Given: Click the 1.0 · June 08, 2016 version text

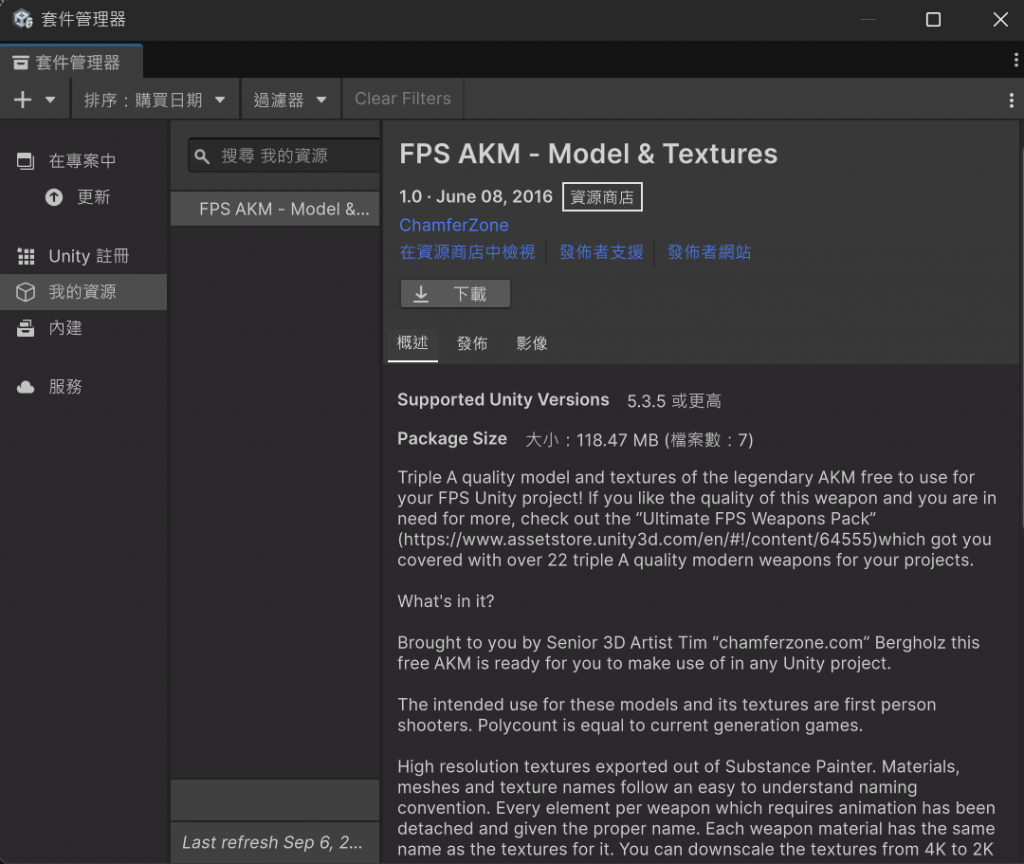Looking at the screenshot, I should tap(476, 197).
